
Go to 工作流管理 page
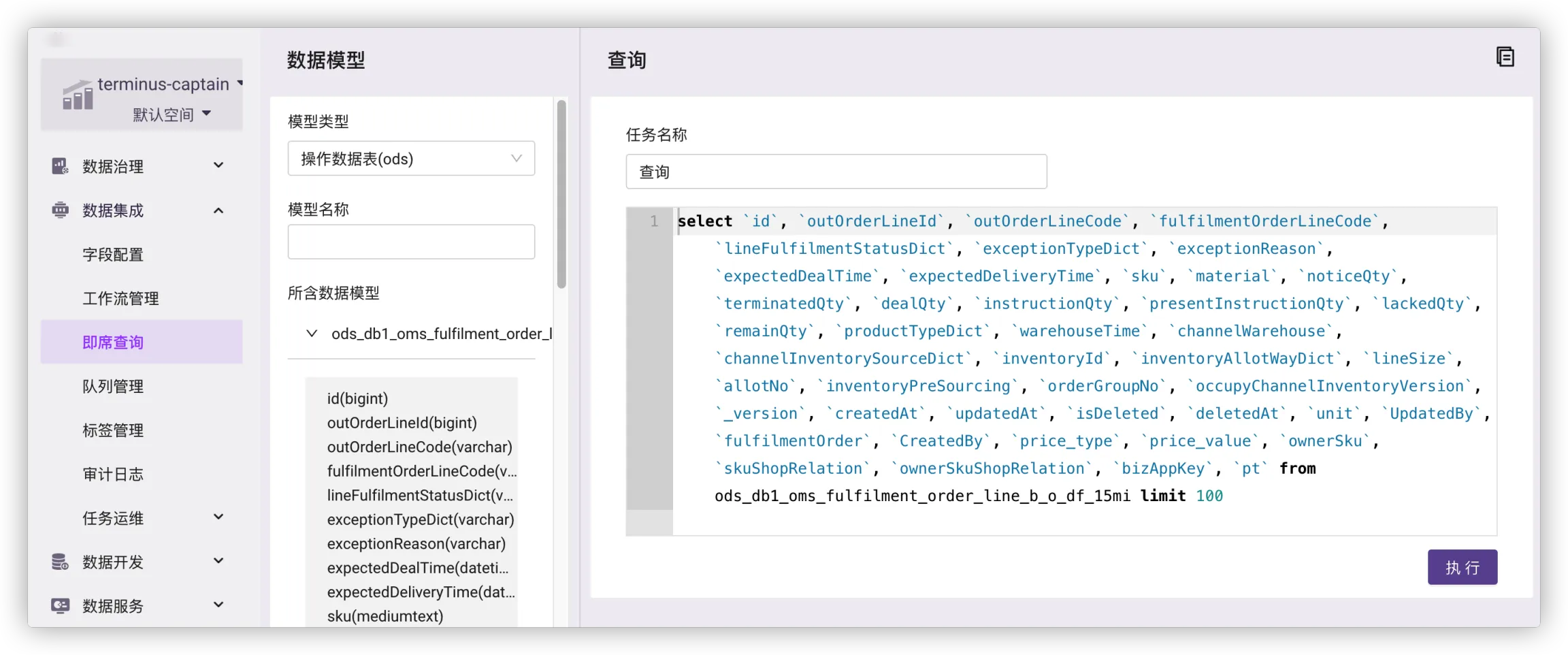pyautogui.click(x=120, y=298)
